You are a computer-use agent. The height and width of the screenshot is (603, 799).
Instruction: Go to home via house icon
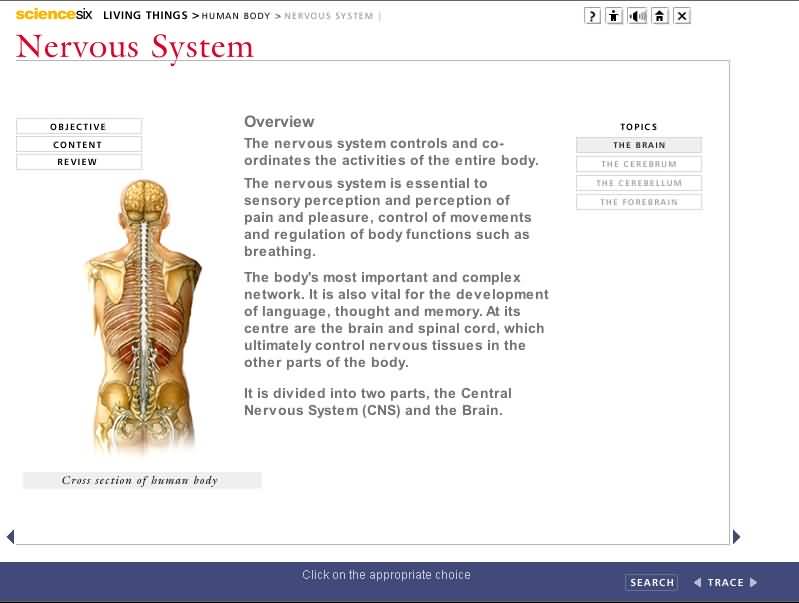click(x=660, y=16)
